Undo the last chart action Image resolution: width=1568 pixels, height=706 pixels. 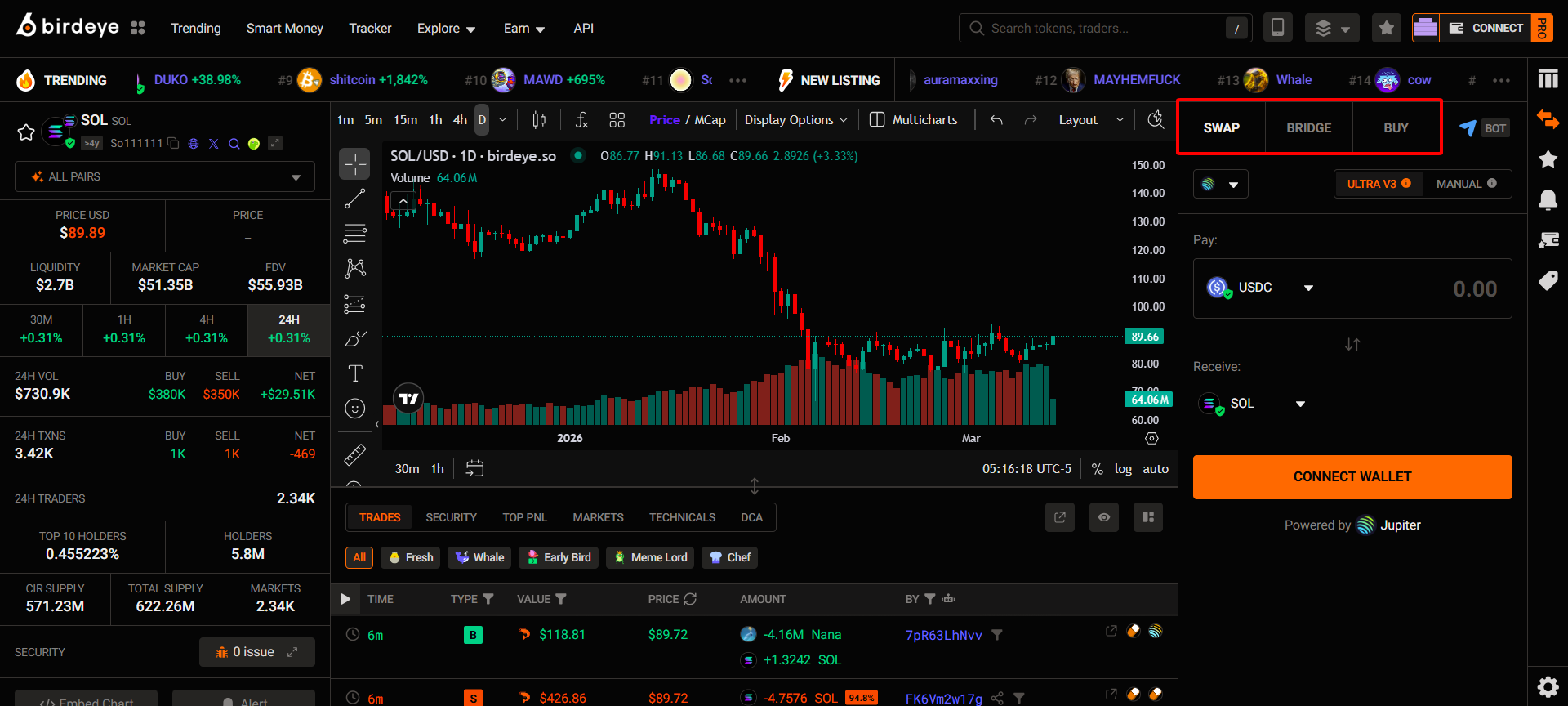click(996, 120)
